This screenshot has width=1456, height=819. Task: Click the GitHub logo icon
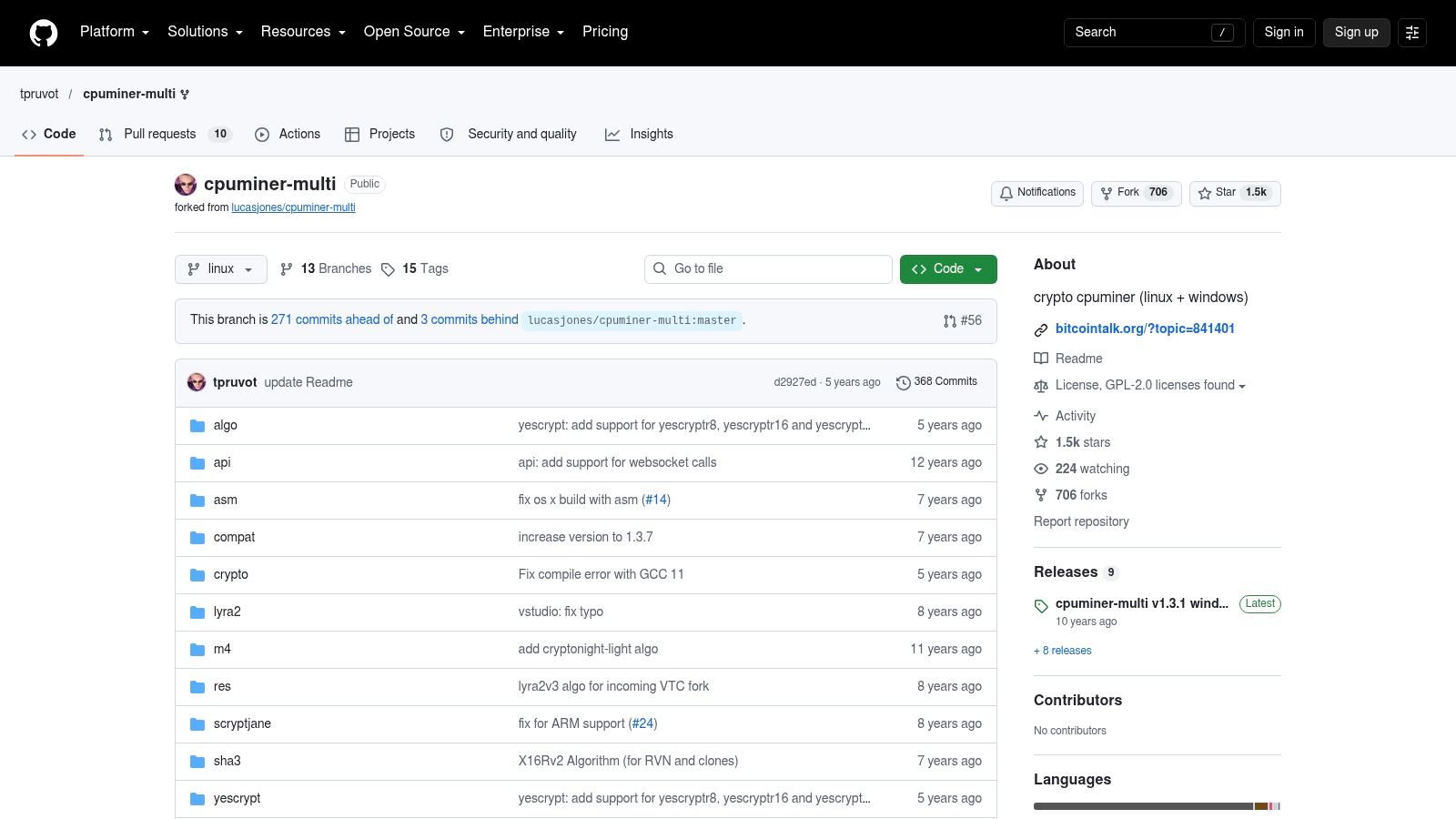pos(44,33)
